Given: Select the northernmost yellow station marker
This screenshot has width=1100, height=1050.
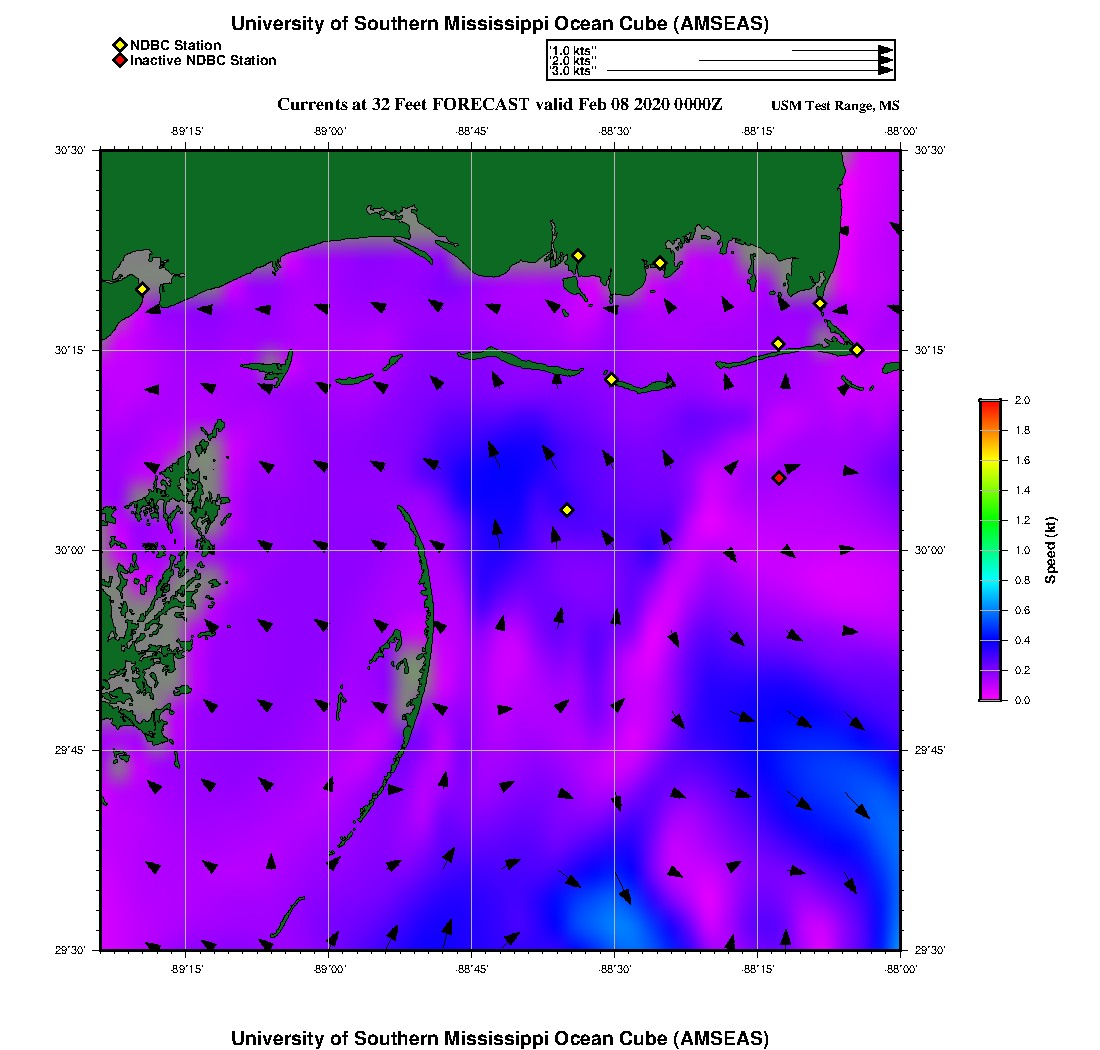Looking at the screenshot, I should click(578, 255).
